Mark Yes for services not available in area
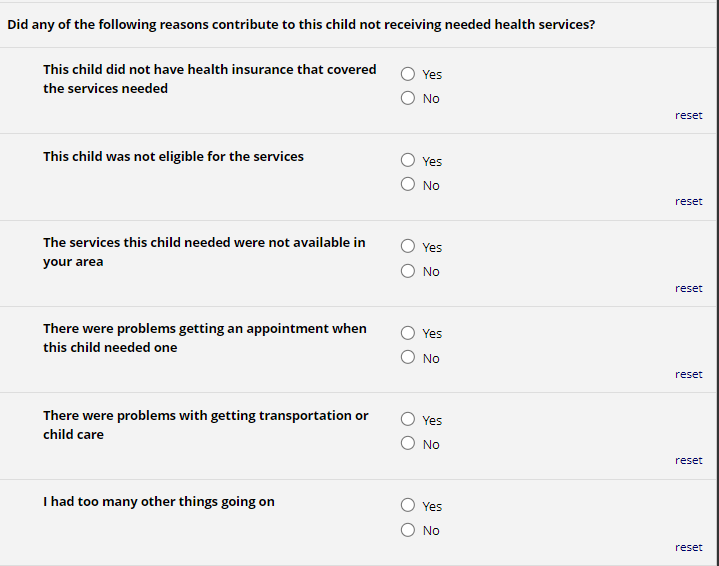The width and height of the screenshot is (719, 566). (x=408, y=247)
